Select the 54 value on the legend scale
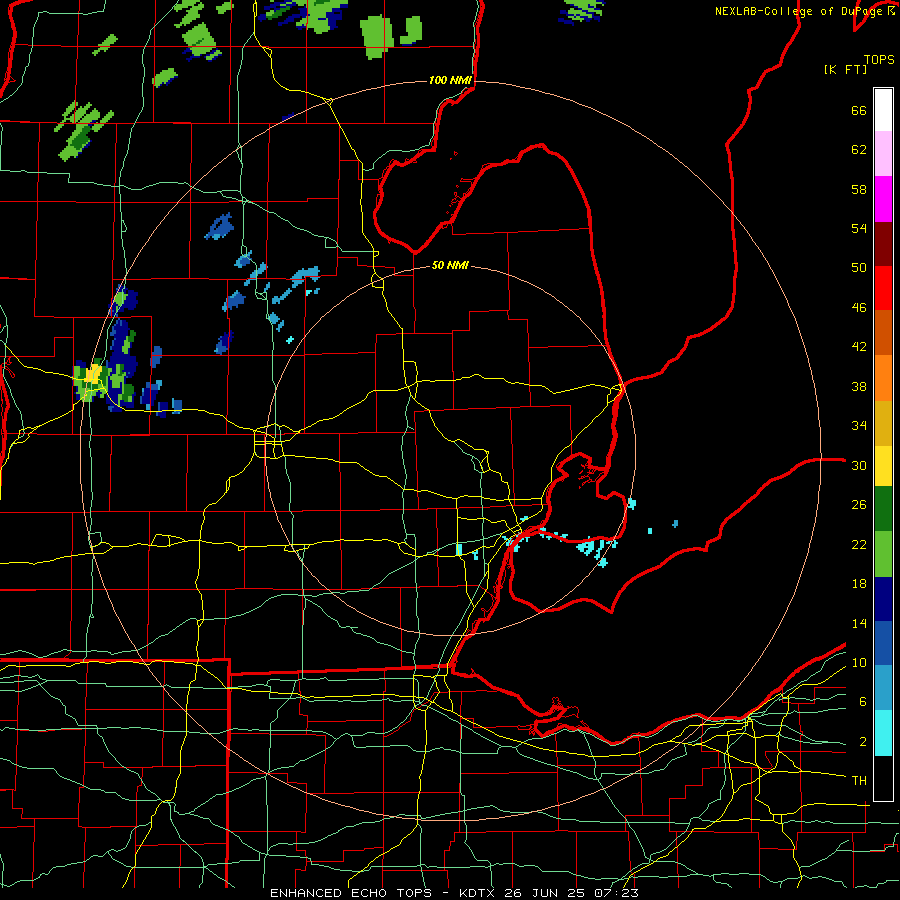The height and width of the screenshot is (900, 900). click(x=859, y=228)
